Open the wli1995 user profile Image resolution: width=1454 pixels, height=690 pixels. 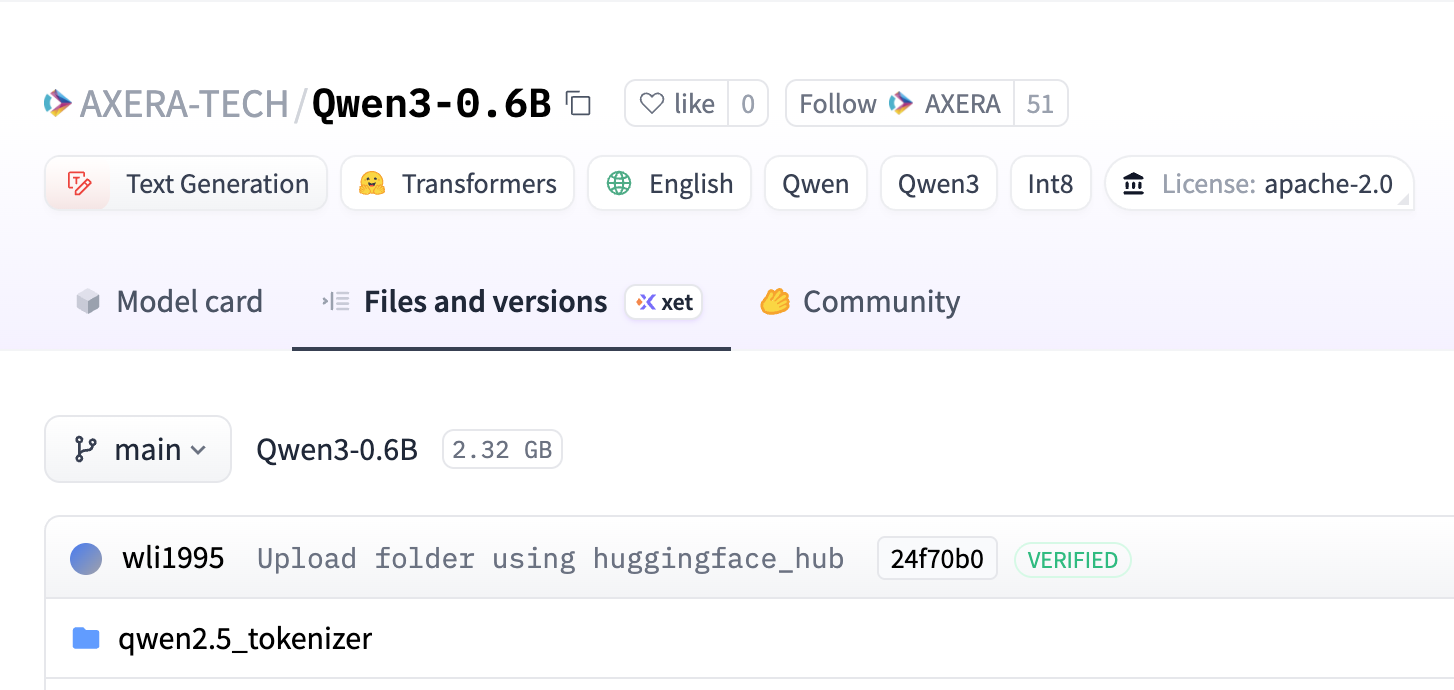tap(173, 558)
